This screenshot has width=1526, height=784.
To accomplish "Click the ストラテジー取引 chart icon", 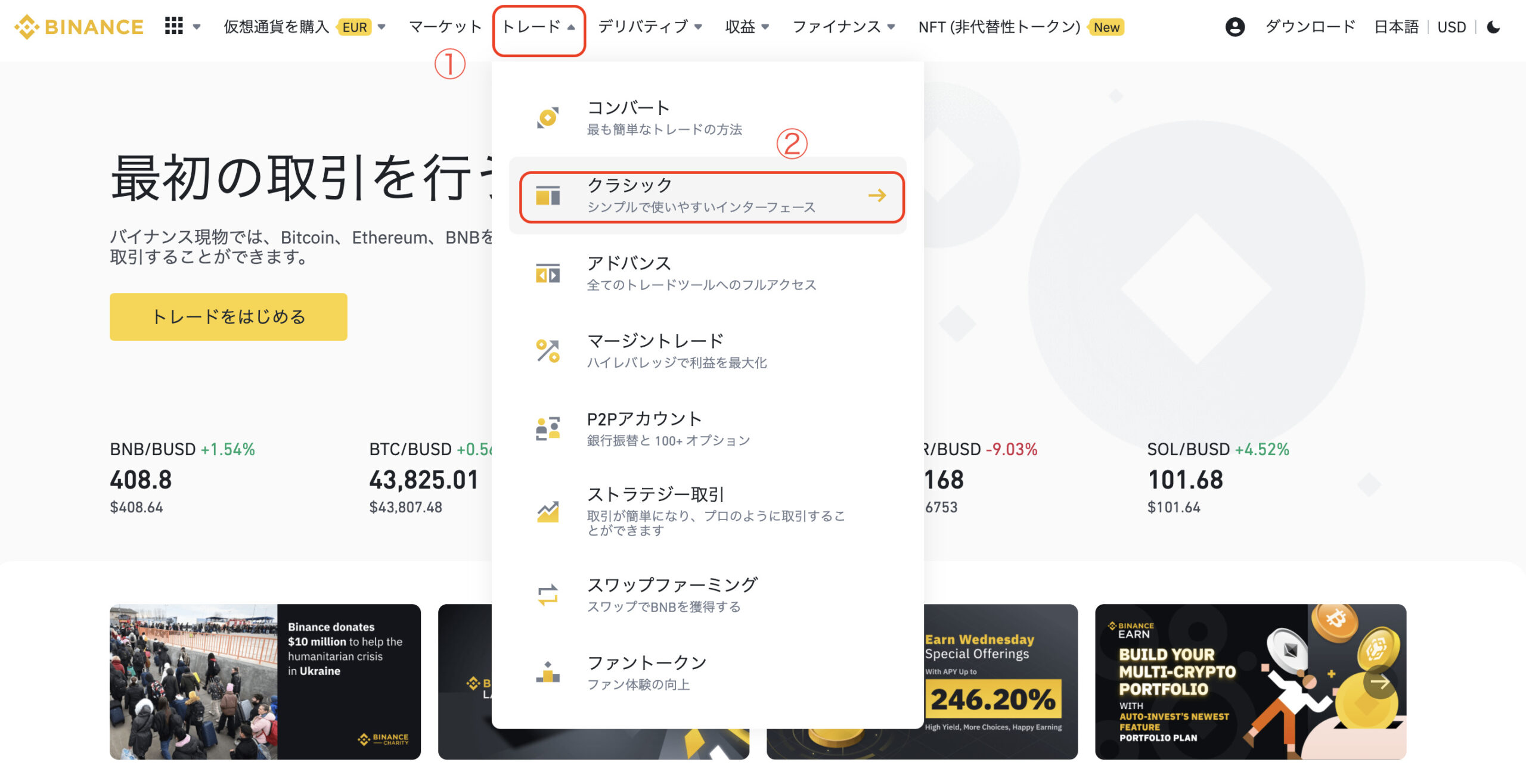I will tap(548, 512).
